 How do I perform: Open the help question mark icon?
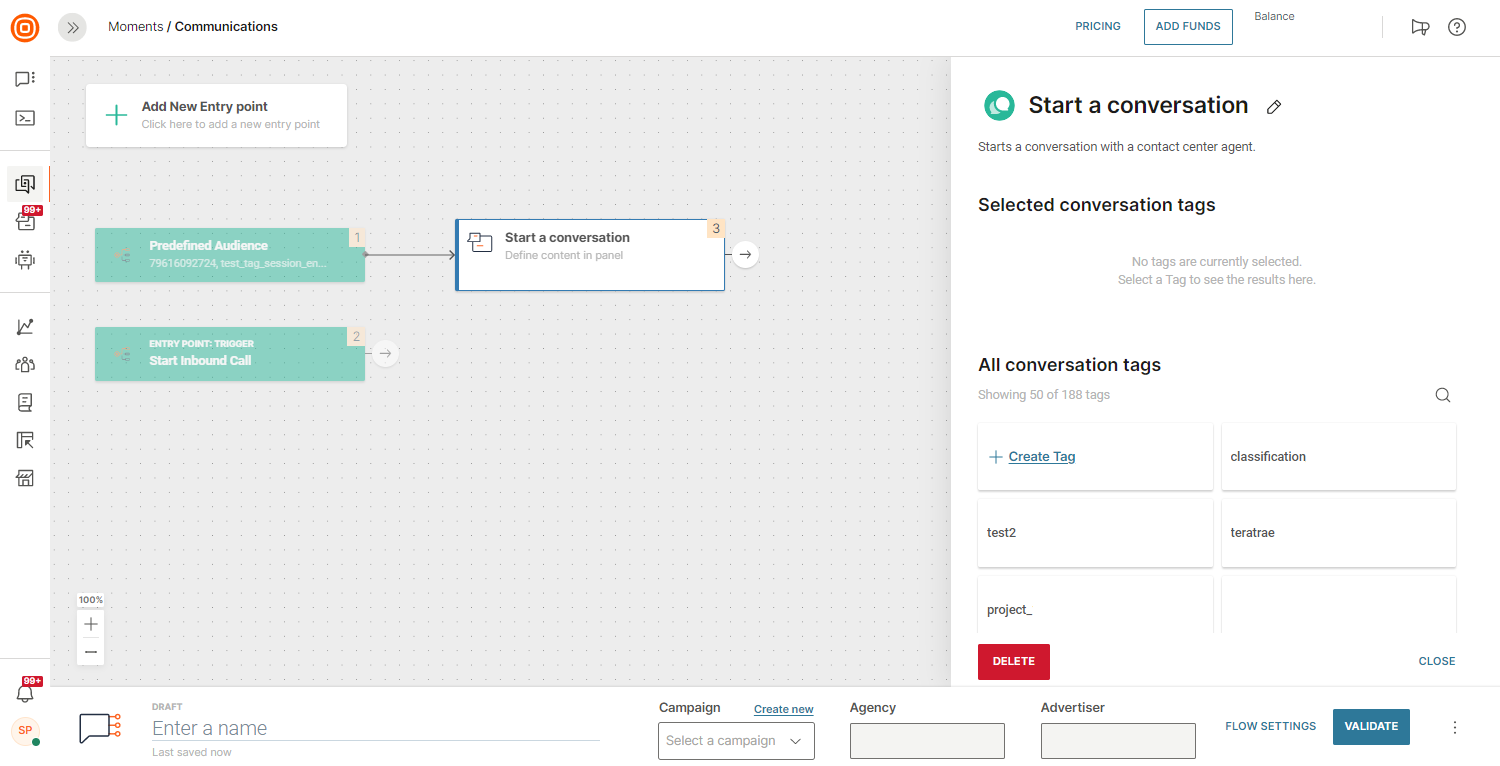pyautogui.click(x=1456, y=27)
